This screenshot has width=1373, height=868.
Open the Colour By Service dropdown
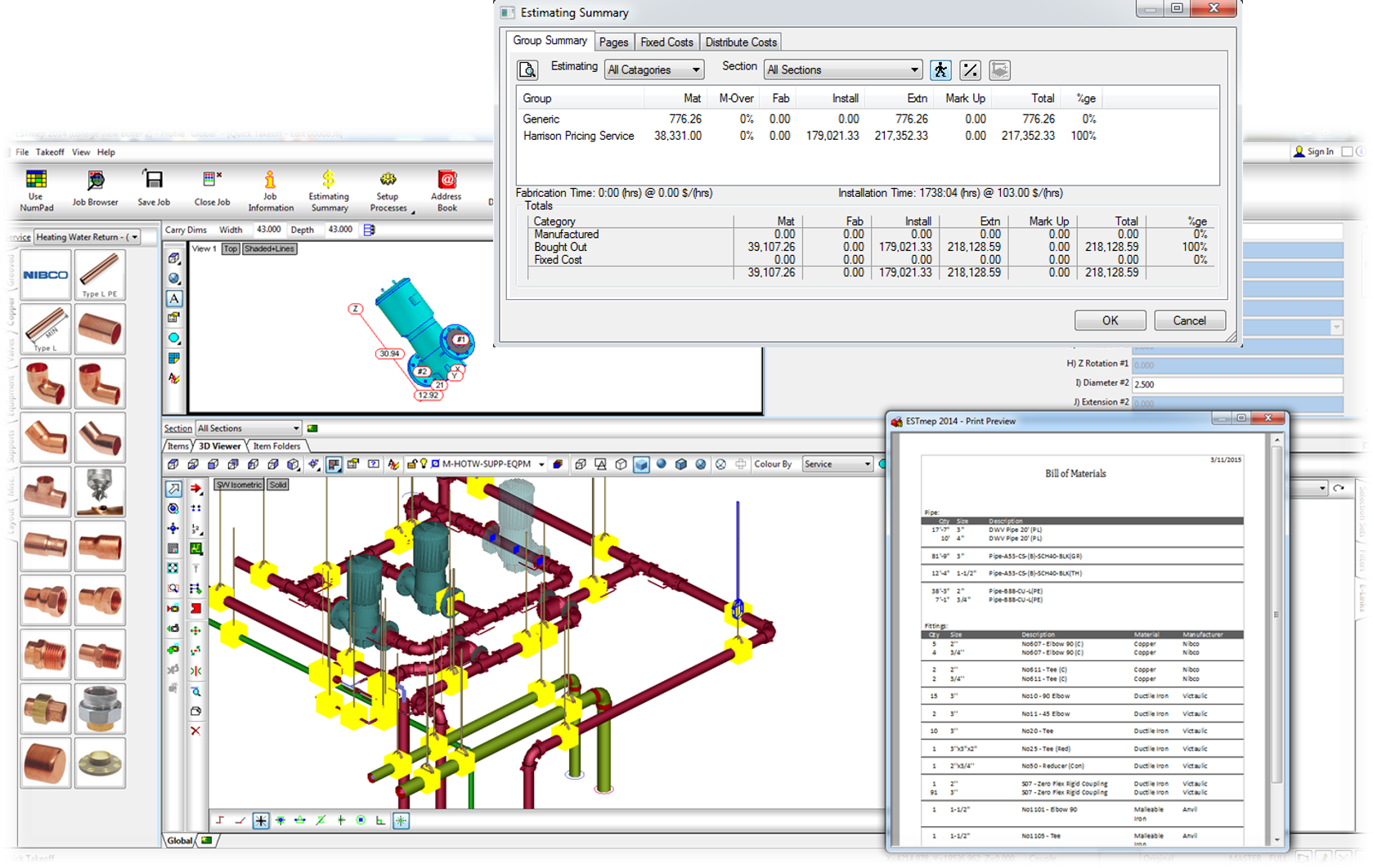coord(837,464)
